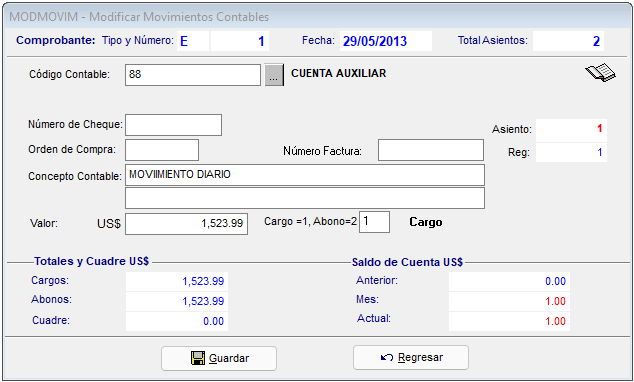Click the Guardar save button
The height and width of the screenshot is (382, 634).
pos(219,358)
